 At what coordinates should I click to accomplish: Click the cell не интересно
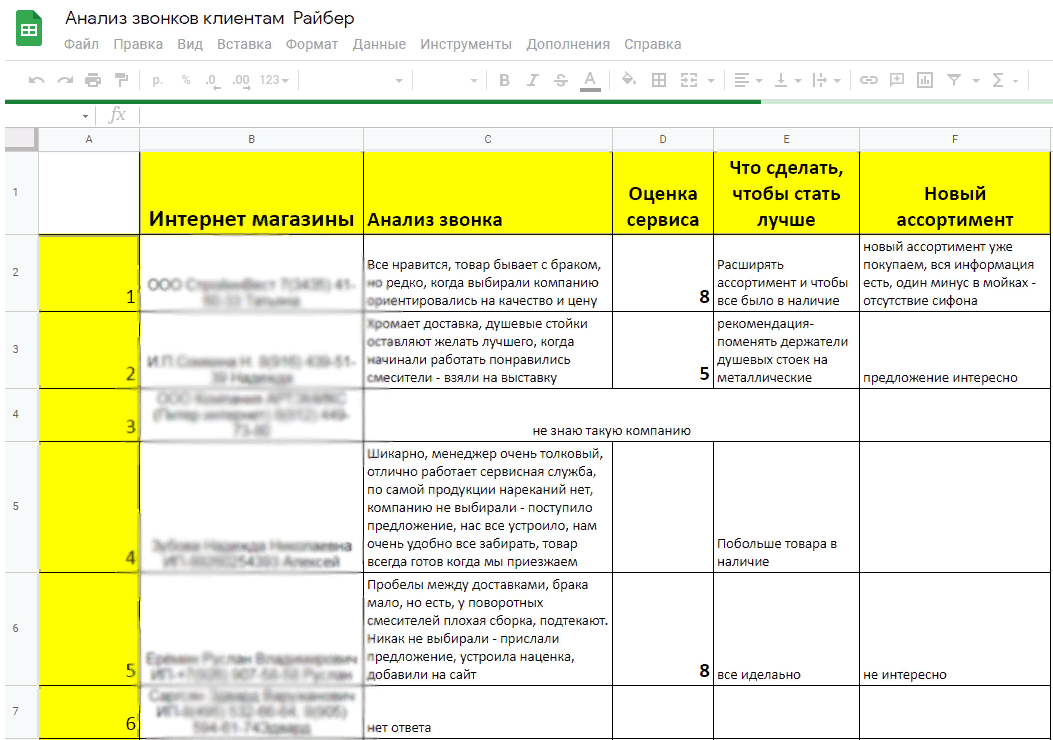pos(954,629)
